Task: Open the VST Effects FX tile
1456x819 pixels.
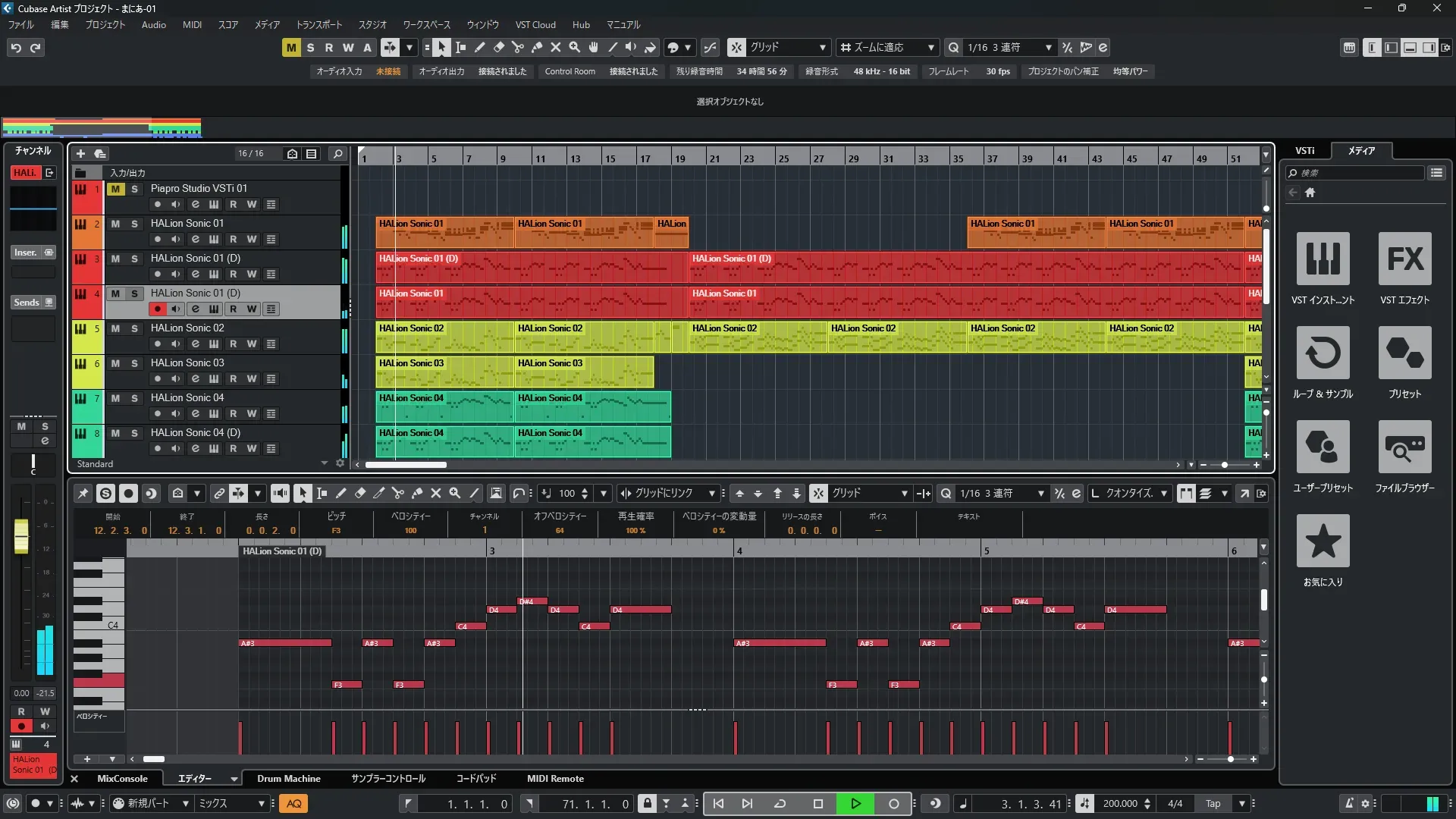Action: pos(1404,259)
